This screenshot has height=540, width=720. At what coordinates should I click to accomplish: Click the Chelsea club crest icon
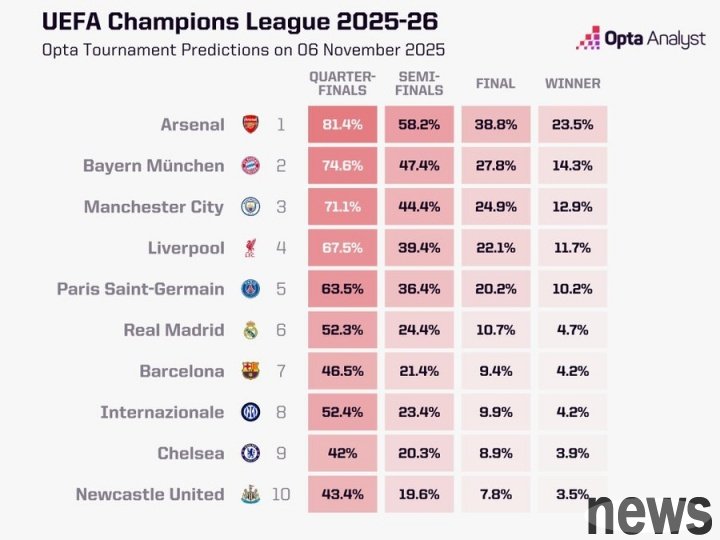pyautogui.click(x=250, y=453)
